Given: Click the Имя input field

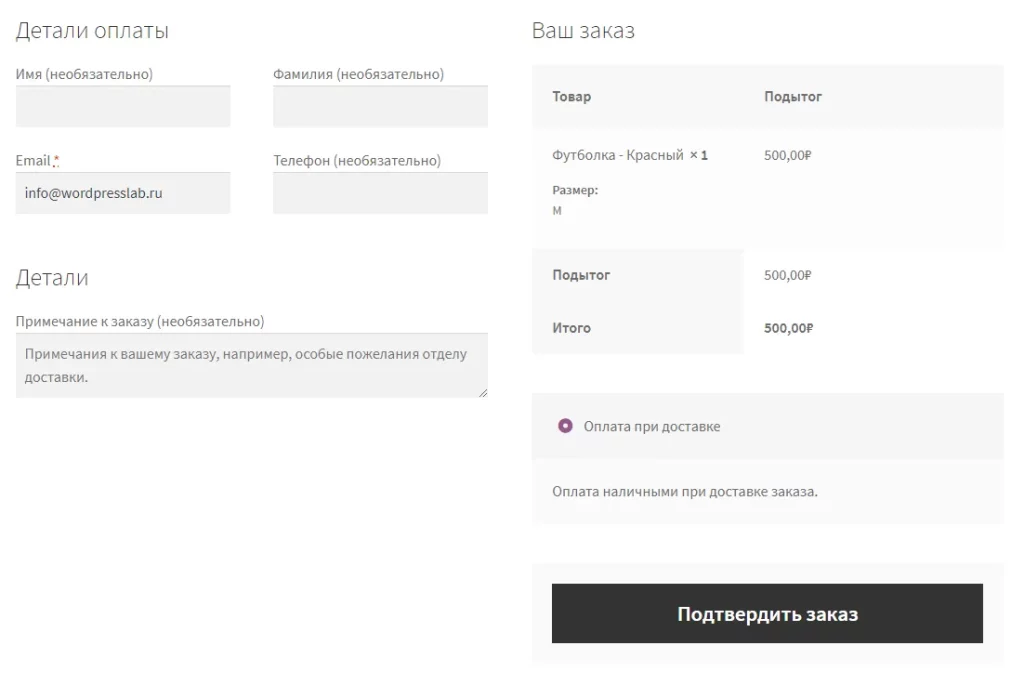Looking at the screenshot, I should click(x=123, y=106).
